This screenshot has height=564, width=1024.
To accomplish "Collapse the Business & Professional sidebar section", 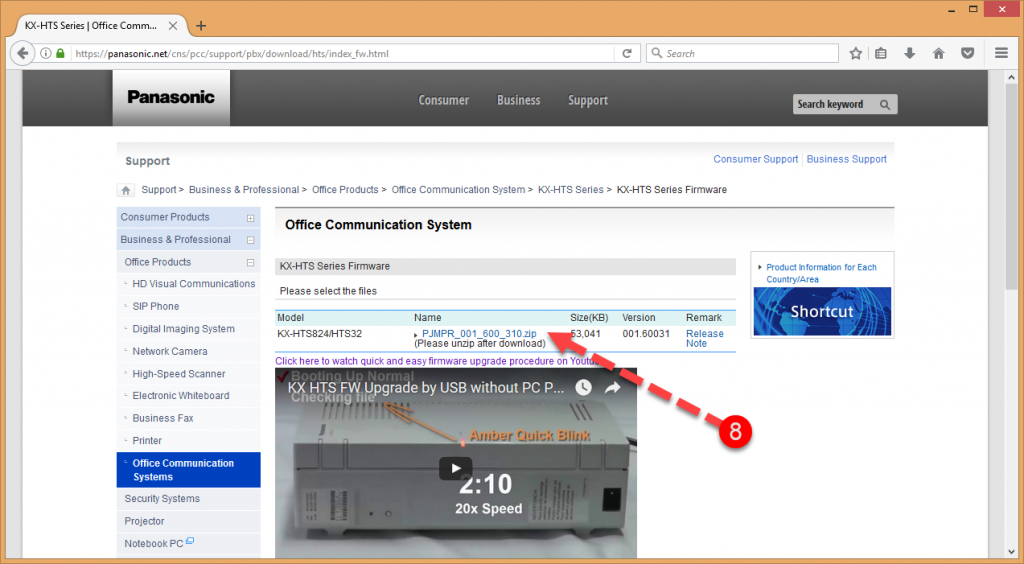I will 250,240.
